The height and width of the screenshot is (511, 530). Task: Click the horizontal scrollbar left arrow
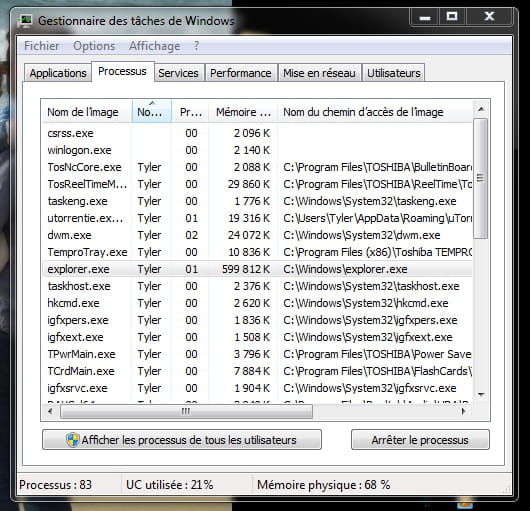tap(51, 411)
